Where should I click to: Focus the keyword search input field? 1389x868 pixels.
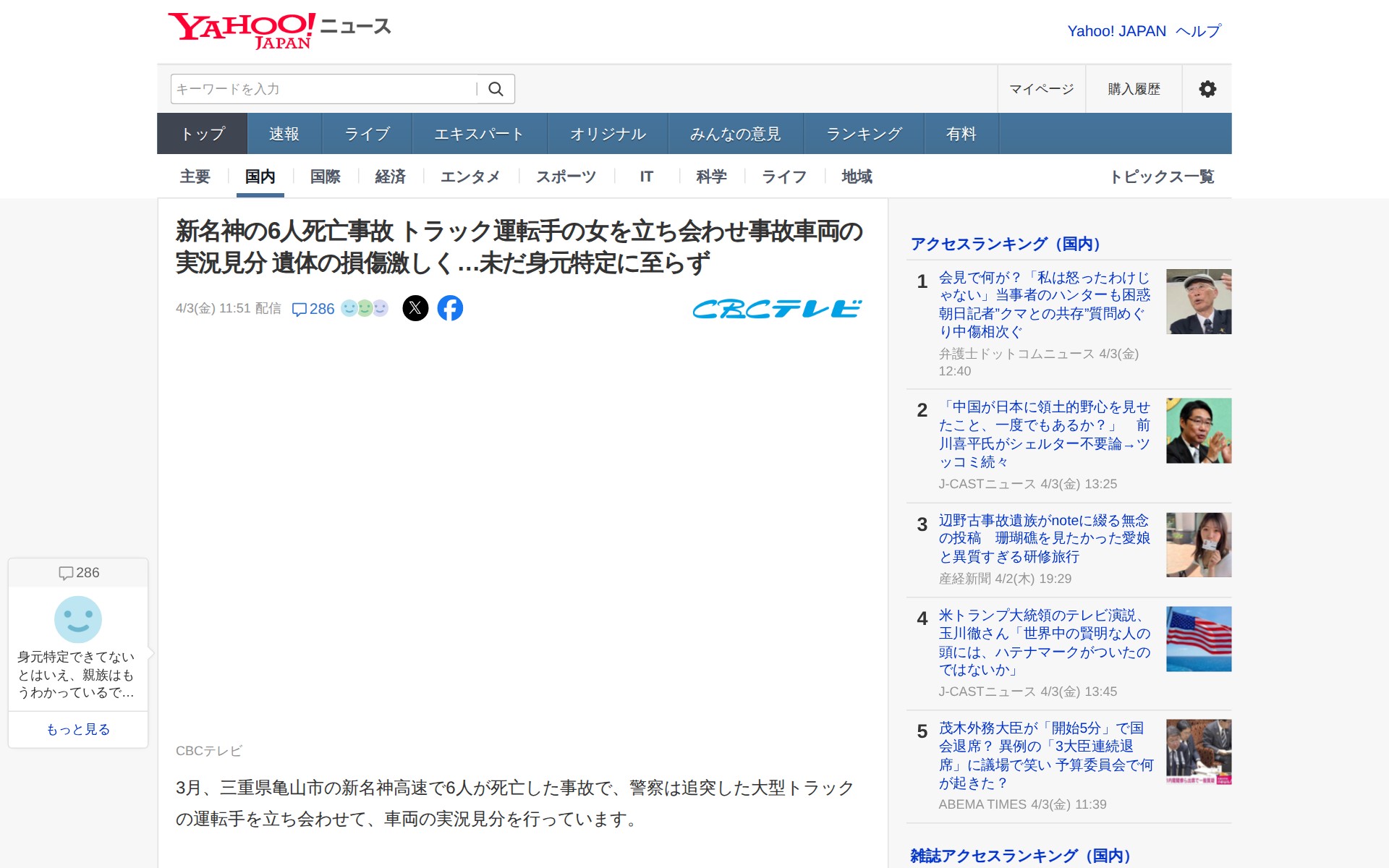coord(323,89)
